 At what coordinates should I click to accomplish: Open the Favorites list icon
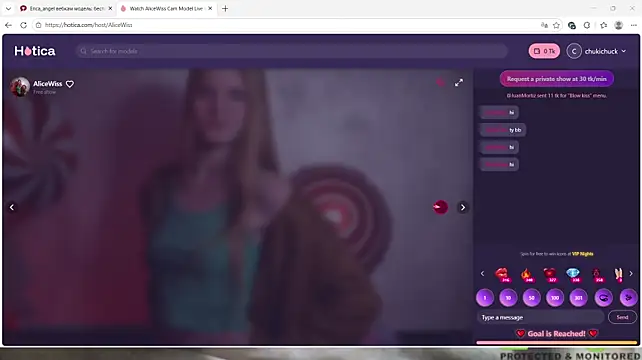tap(604, 25)
